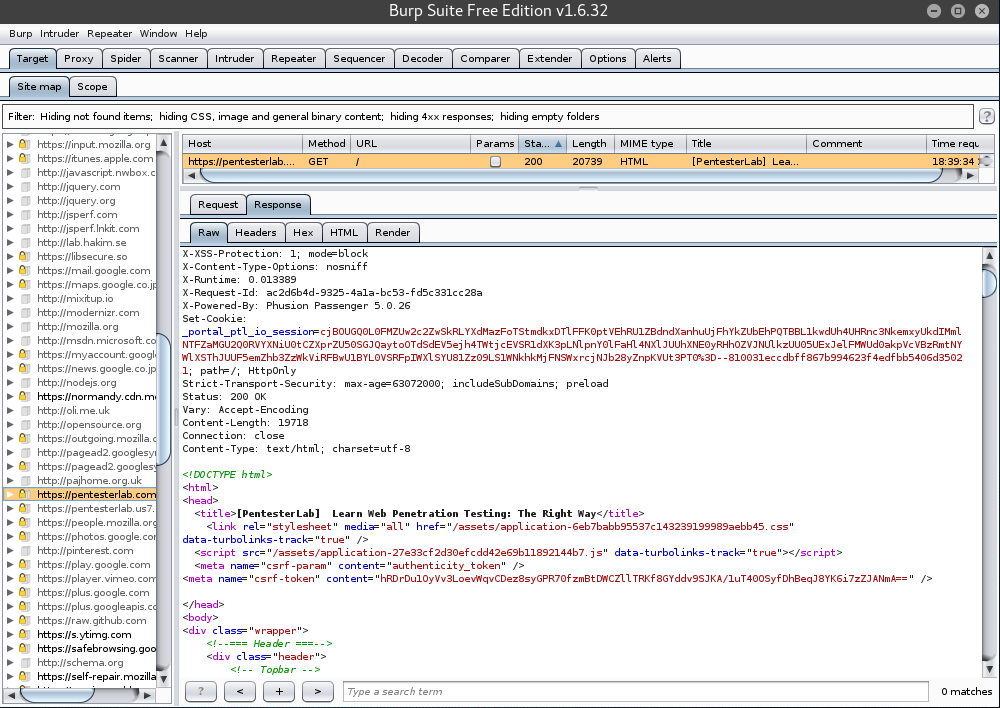Click the Filter settings bar
Screen dimensions: 1000x708
(x=488, y=117)
